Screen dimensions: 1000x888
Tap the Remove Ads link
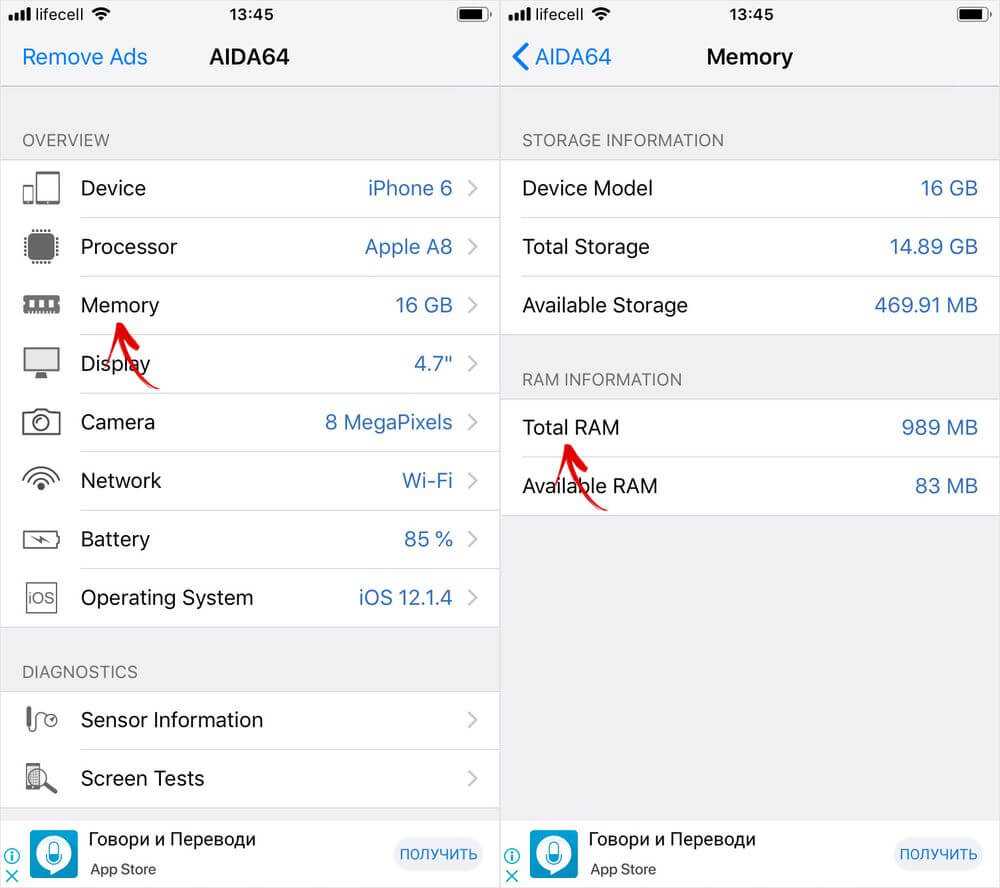point(85,57)
